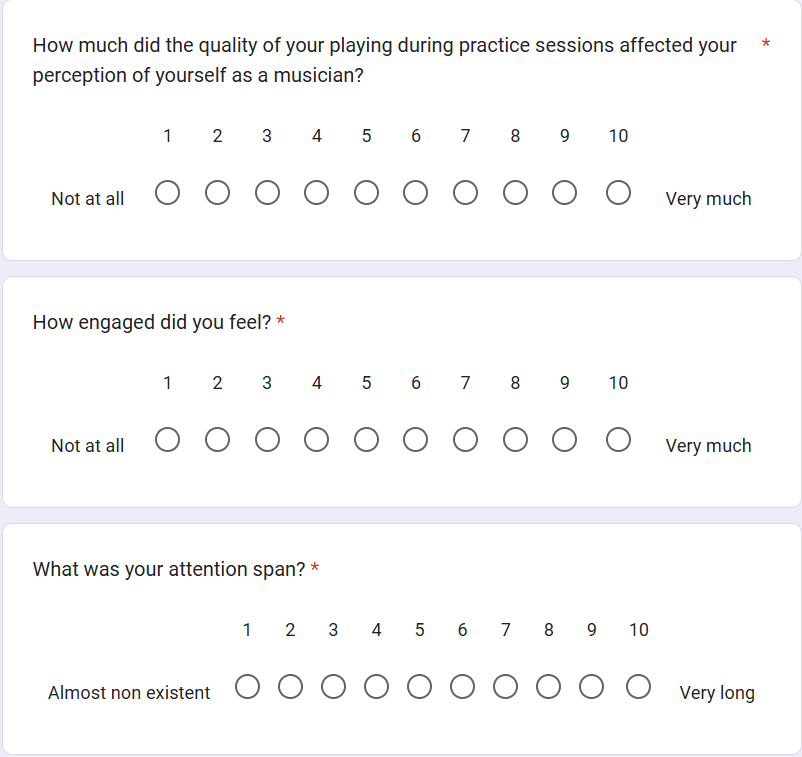Select rating 3 for how engaged you felt
Viewport: 802px width, 757px height.
click(x=267, y=440)
